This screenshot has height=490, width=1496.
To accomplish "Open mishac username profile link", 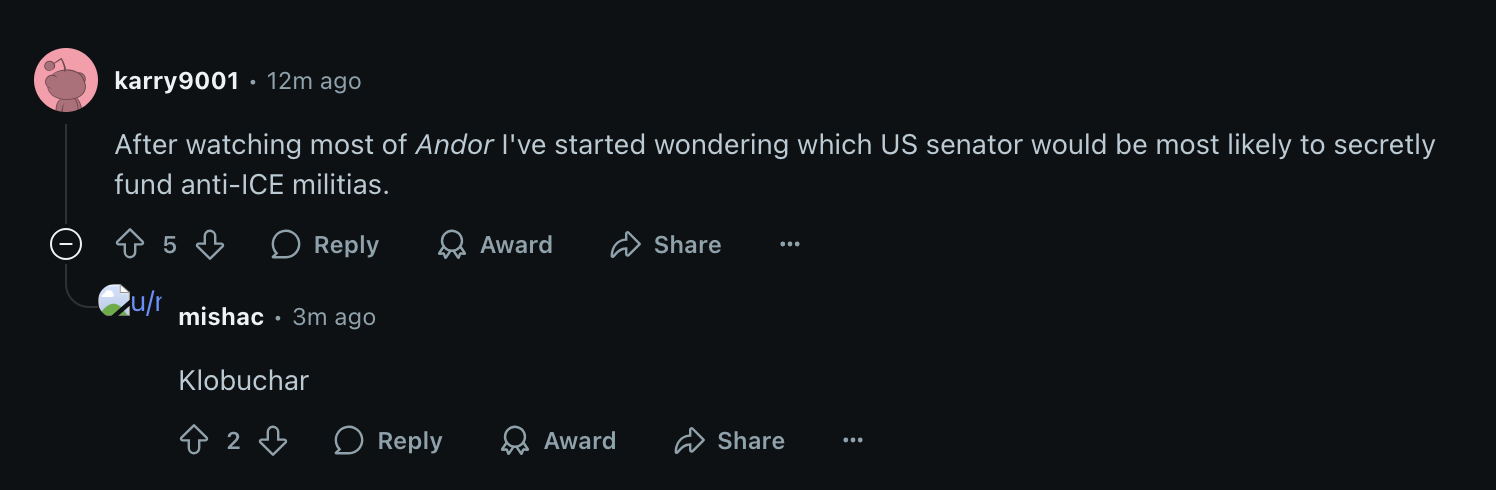I will pos(221,317).
